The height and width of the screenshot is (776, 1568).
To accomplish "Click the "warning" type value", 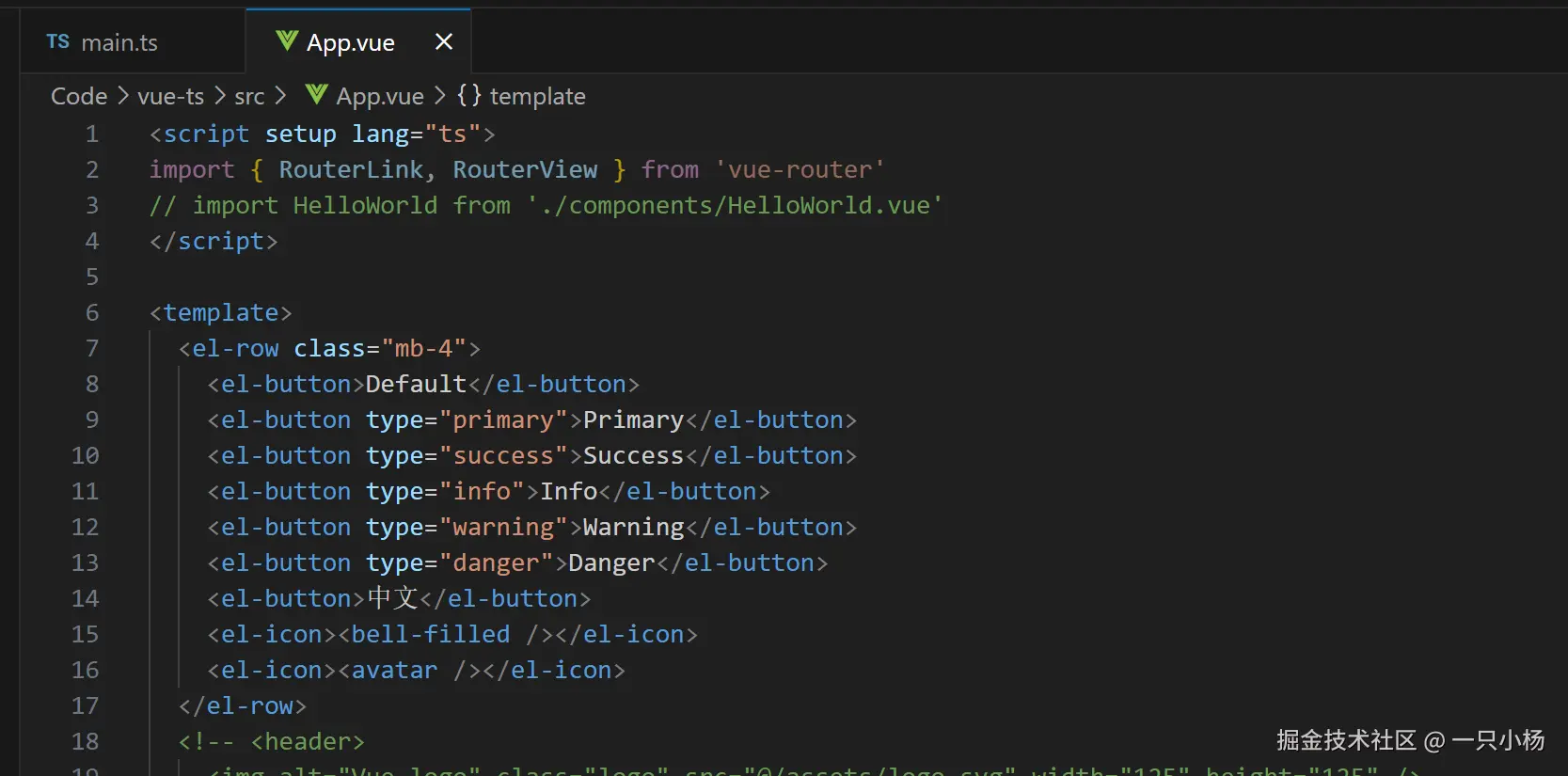I will pyautogui.click(x=503, y=527).
